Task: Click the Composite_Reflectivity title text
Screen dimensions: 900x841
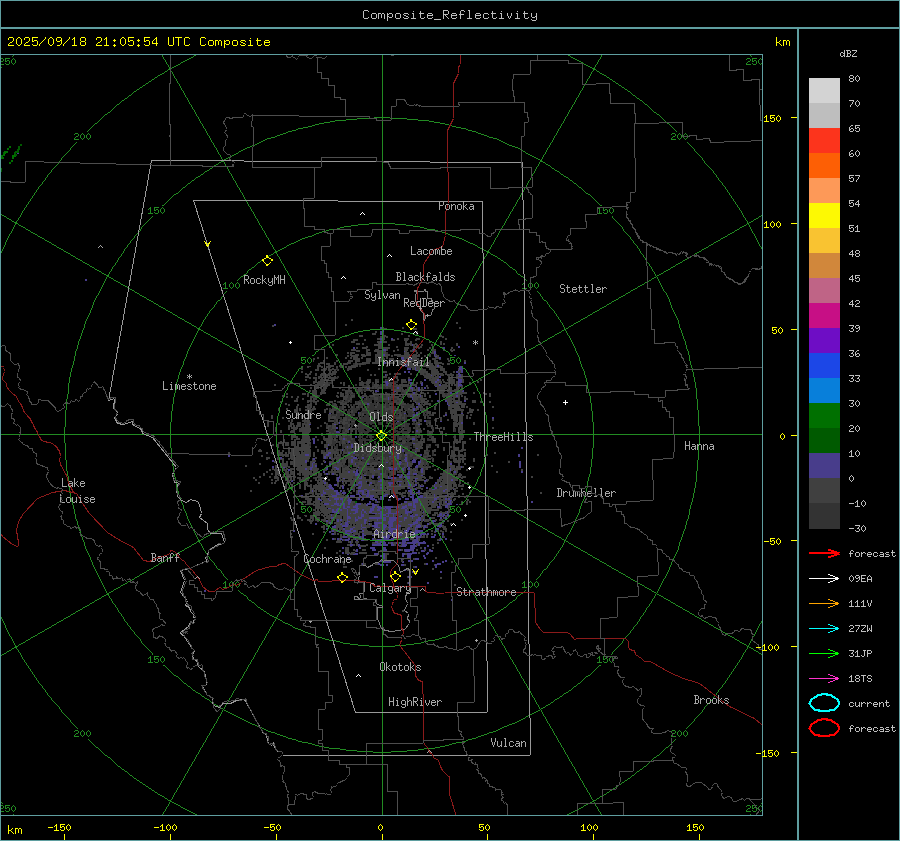Action: (x=449, y=15)
